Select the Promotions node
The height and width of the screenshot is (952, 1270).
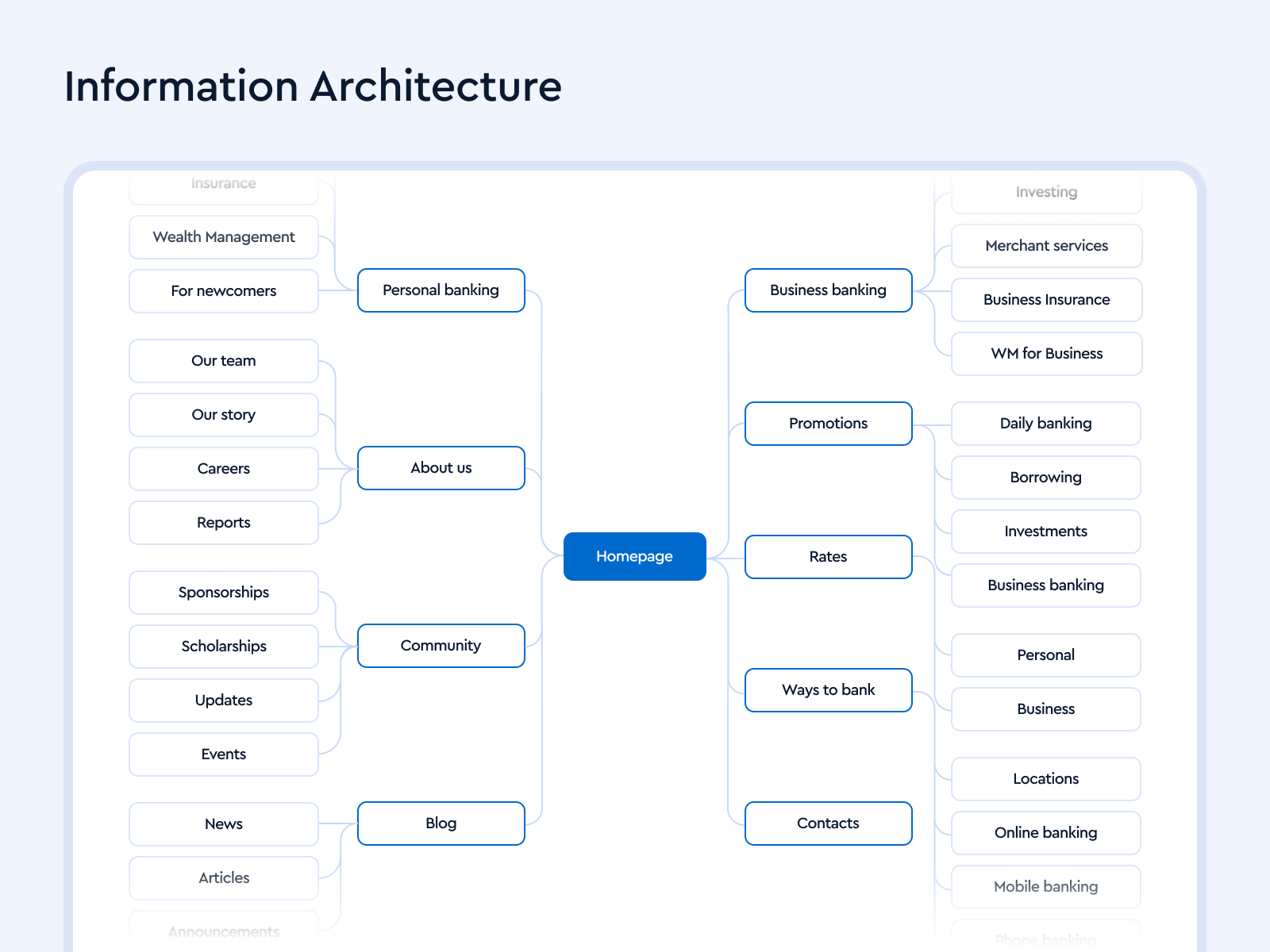point(828,424)
